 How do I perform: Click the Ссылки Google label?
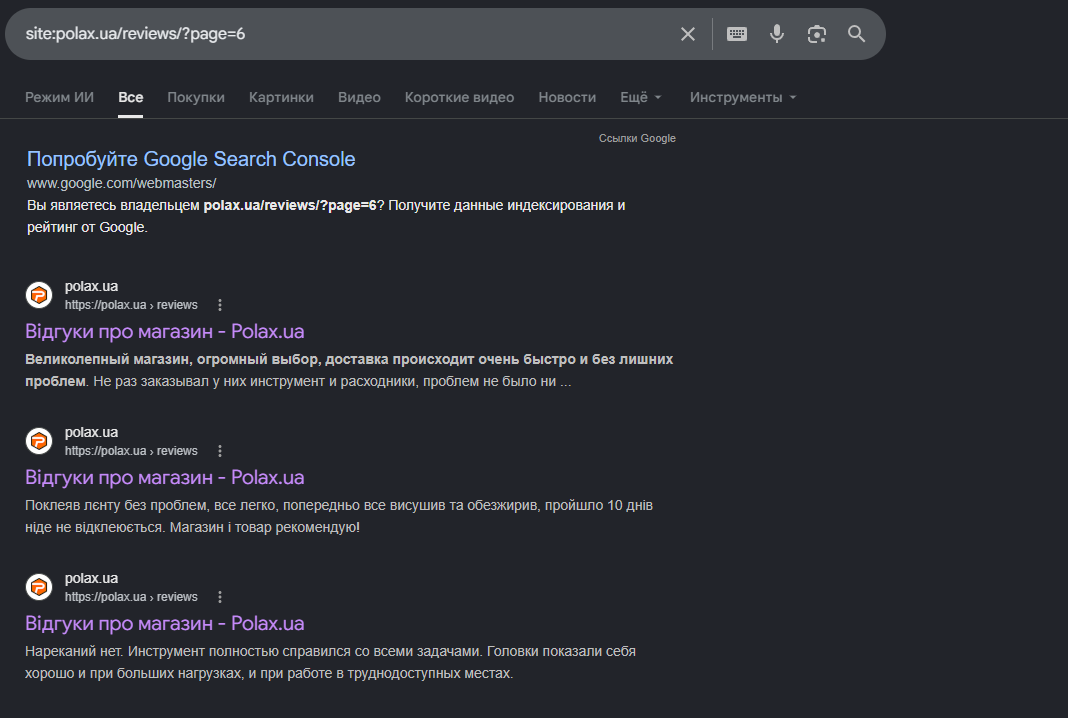coord(637,138)
